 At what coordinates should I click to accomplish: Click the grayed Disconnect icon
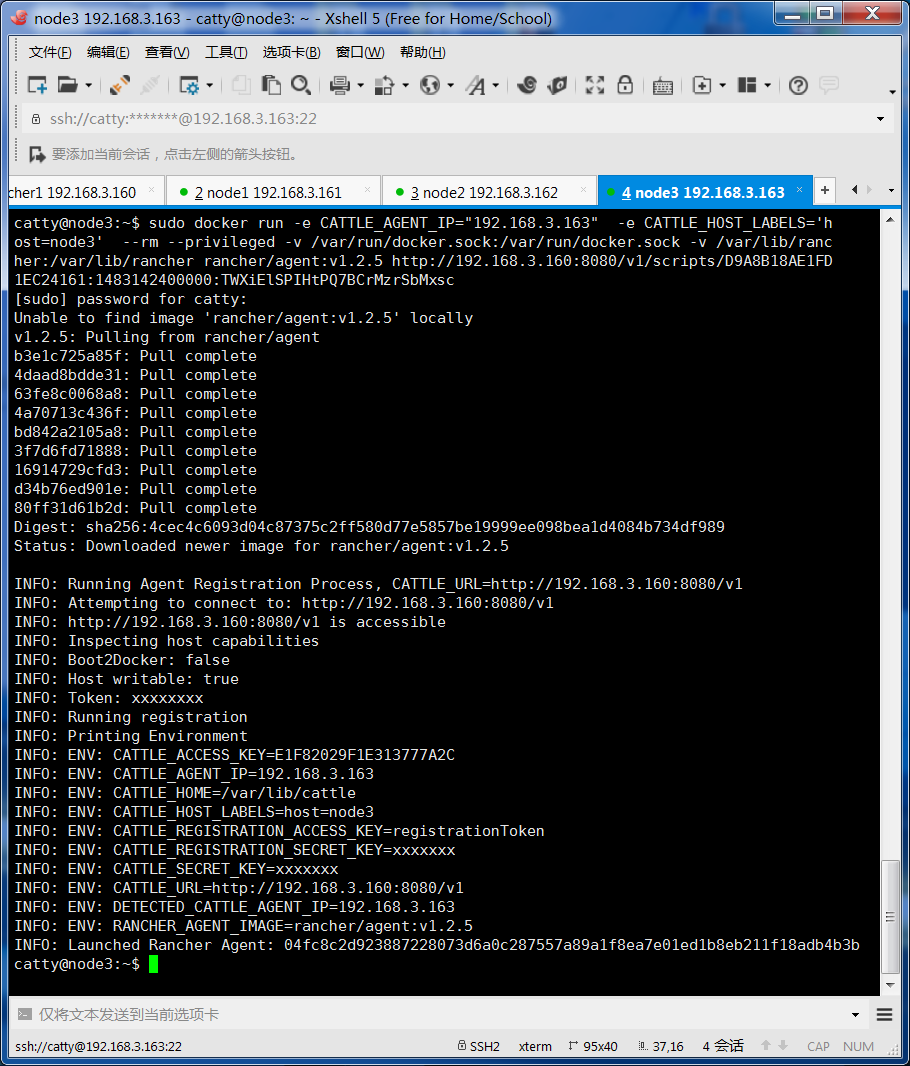(150, 85)
